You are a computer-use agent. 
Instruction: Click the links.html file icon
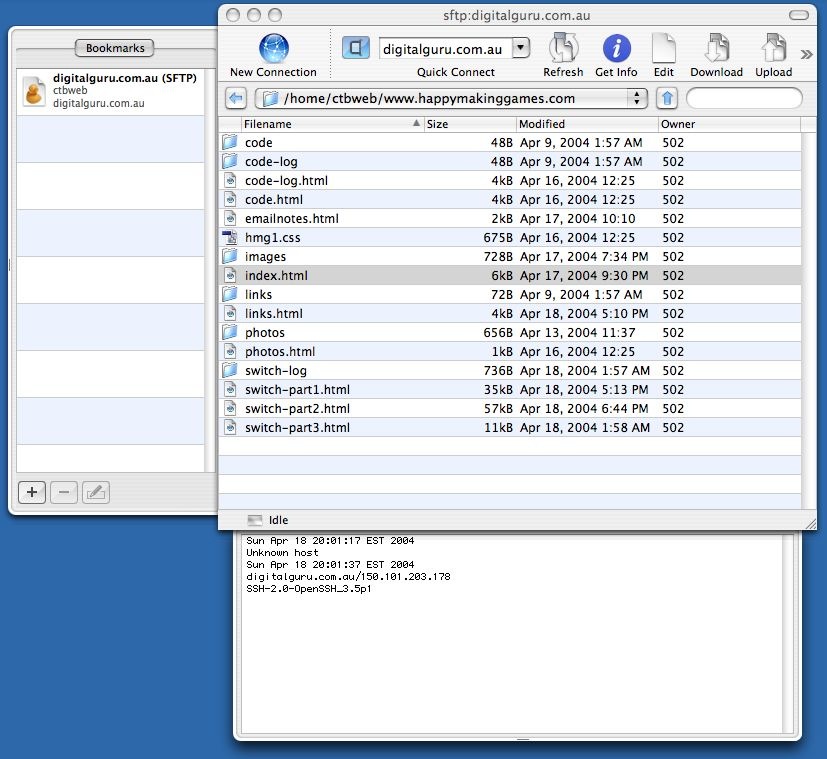(x=230, y=313)
